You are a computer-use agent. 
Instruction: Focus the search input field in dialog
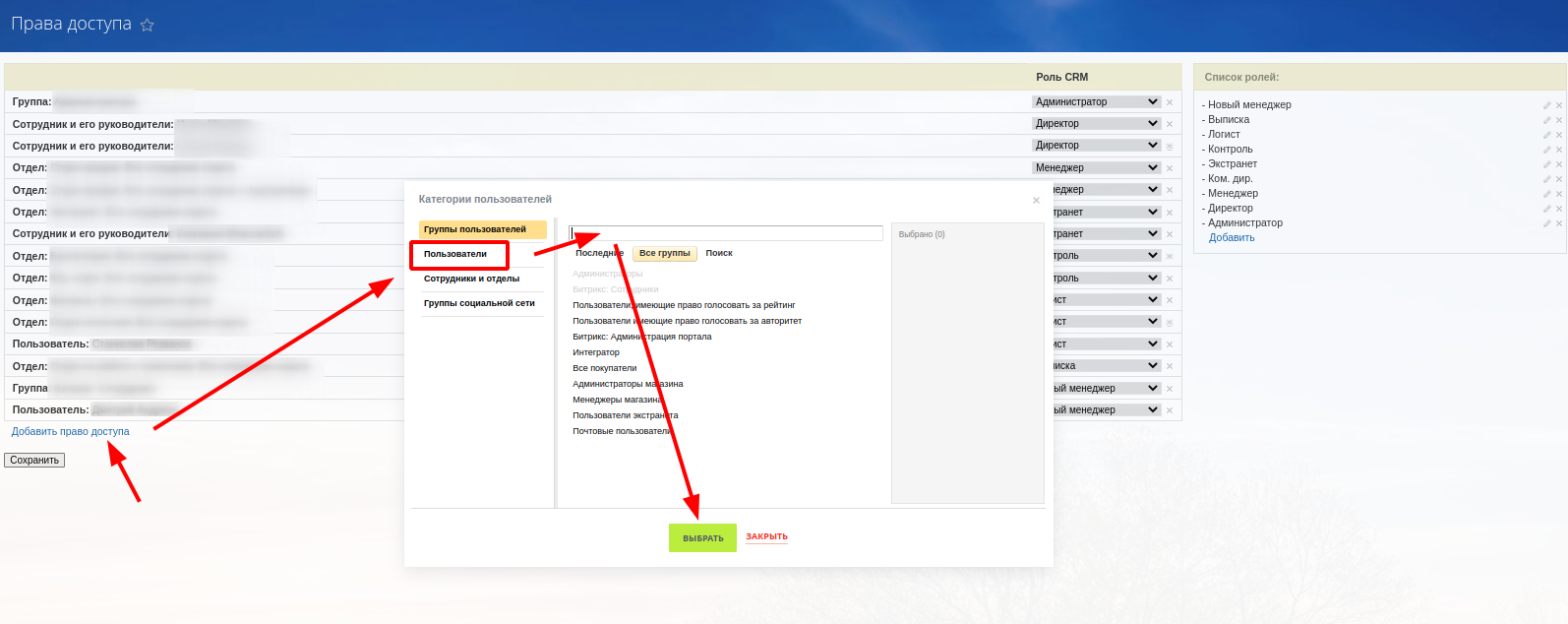pos(726,233)
